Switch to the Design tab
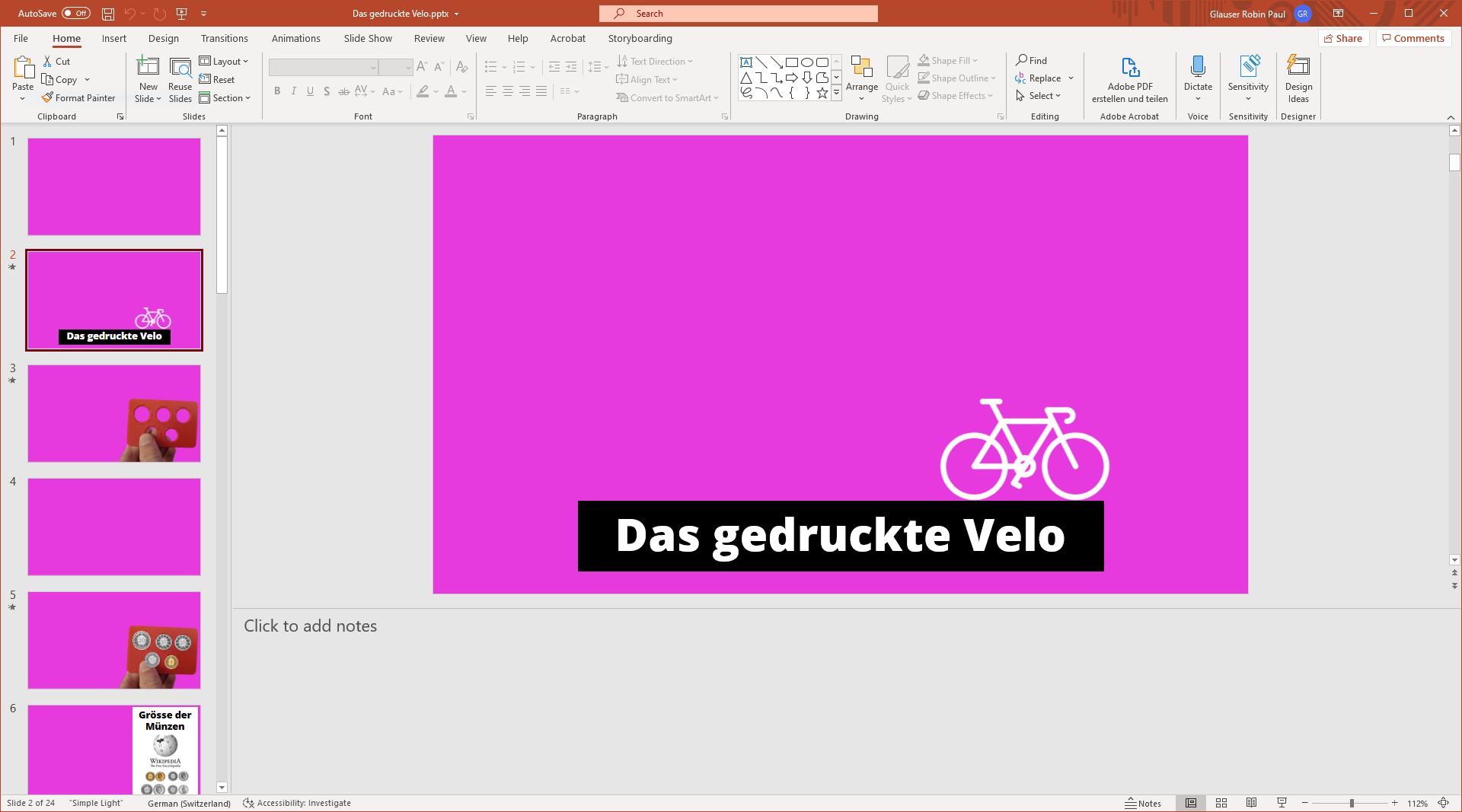1462x812 pixels. 164,38
